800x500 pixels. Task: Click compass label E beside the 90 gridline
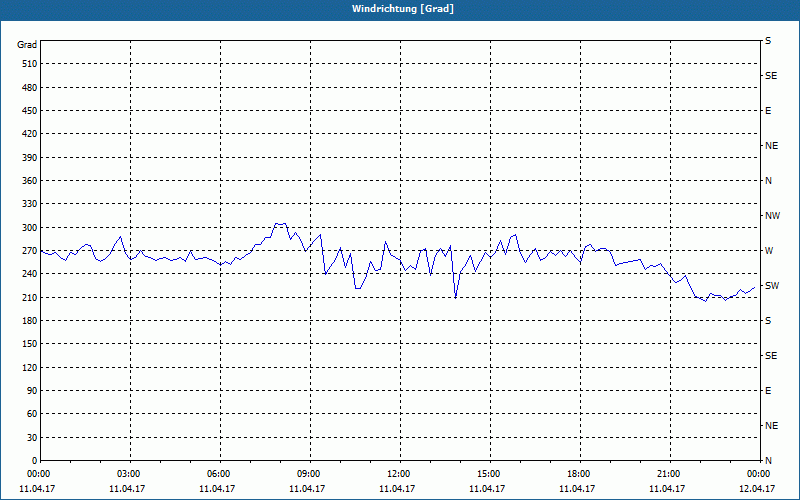pos(768,391)
